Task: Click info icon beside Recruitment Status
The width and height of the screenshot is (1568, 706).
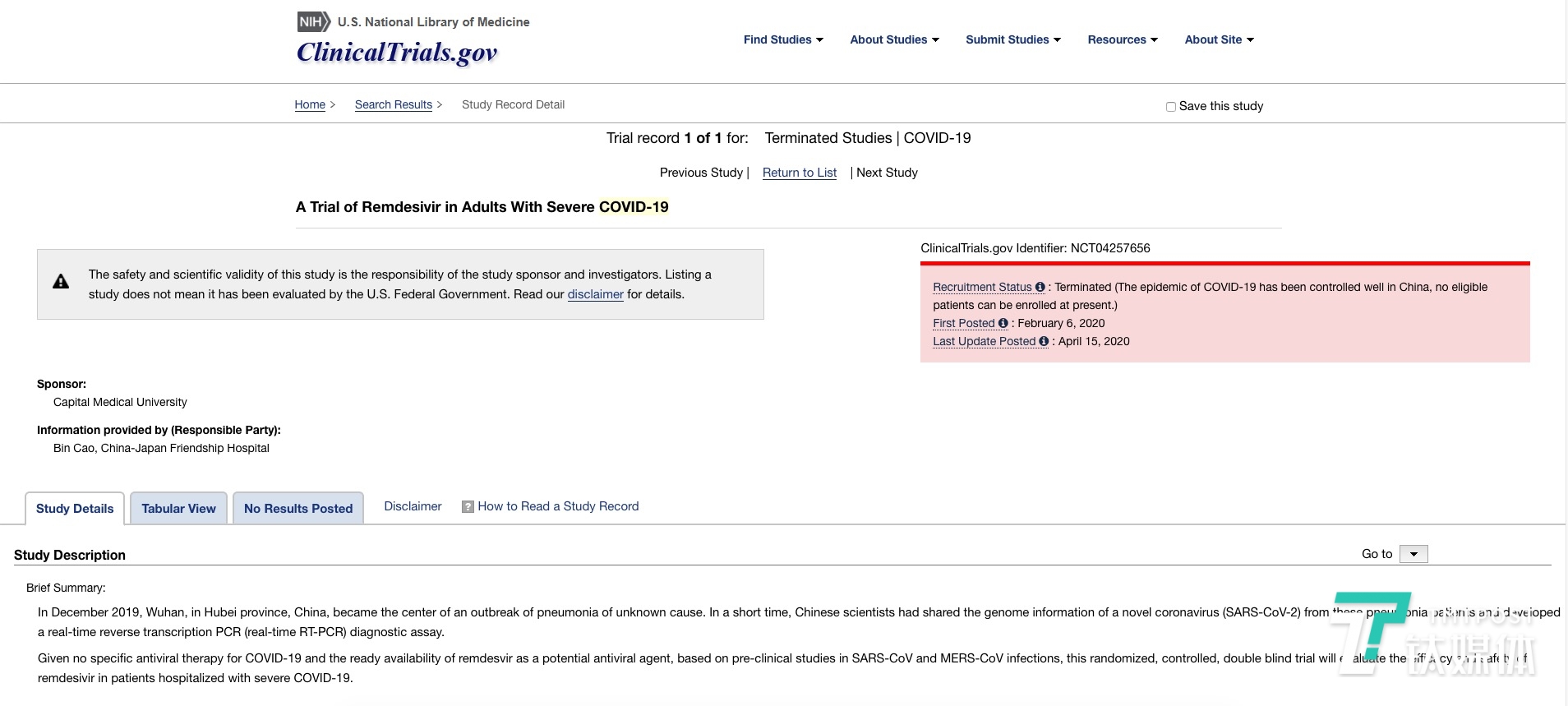Action: 1040,287
